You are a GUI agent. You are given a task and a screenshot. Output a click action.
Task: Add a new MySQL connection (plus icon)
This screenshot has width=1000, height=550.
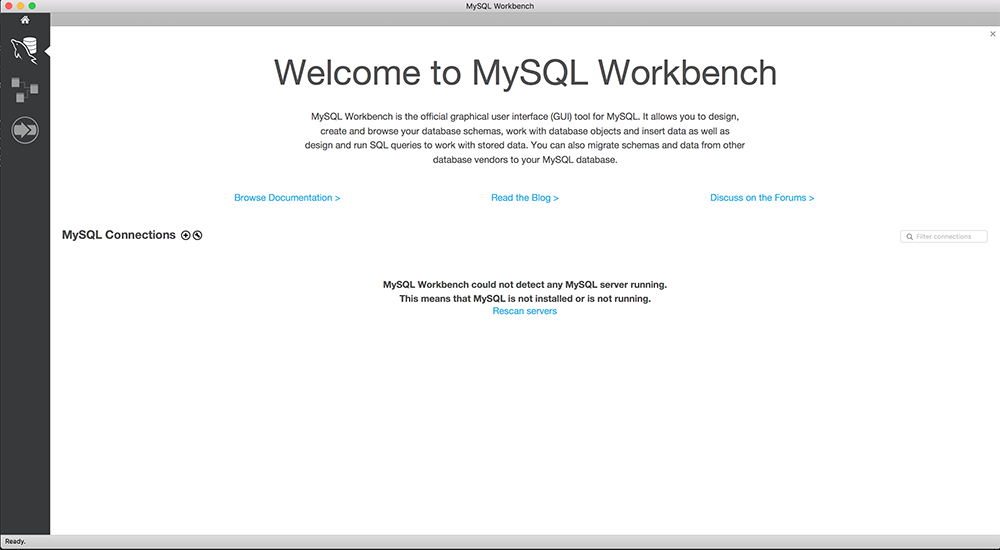point(186,235)
